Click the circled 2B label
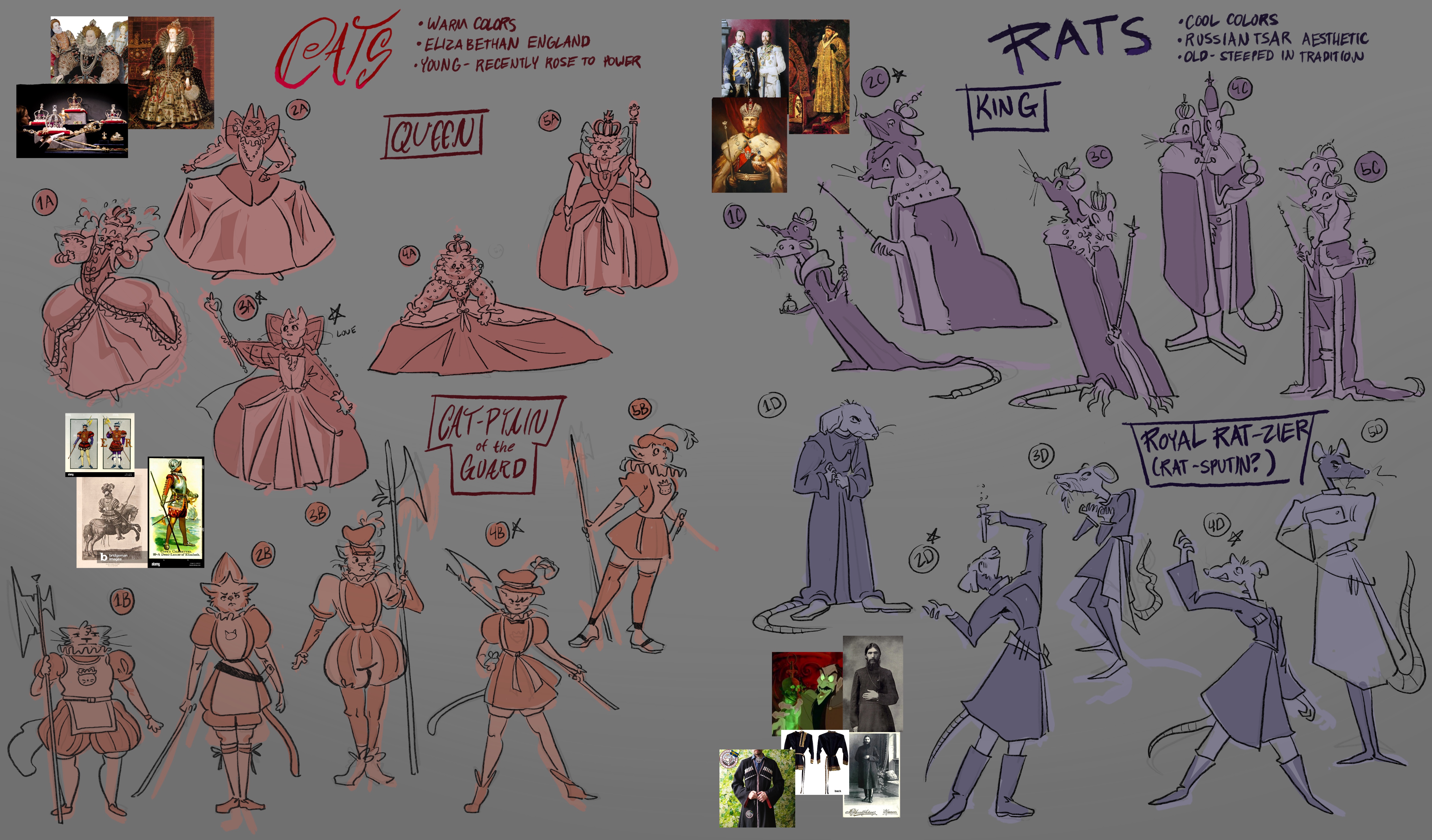Viewport: 1432px width, 840px height. pyautogui.click(x=263, y=554)
